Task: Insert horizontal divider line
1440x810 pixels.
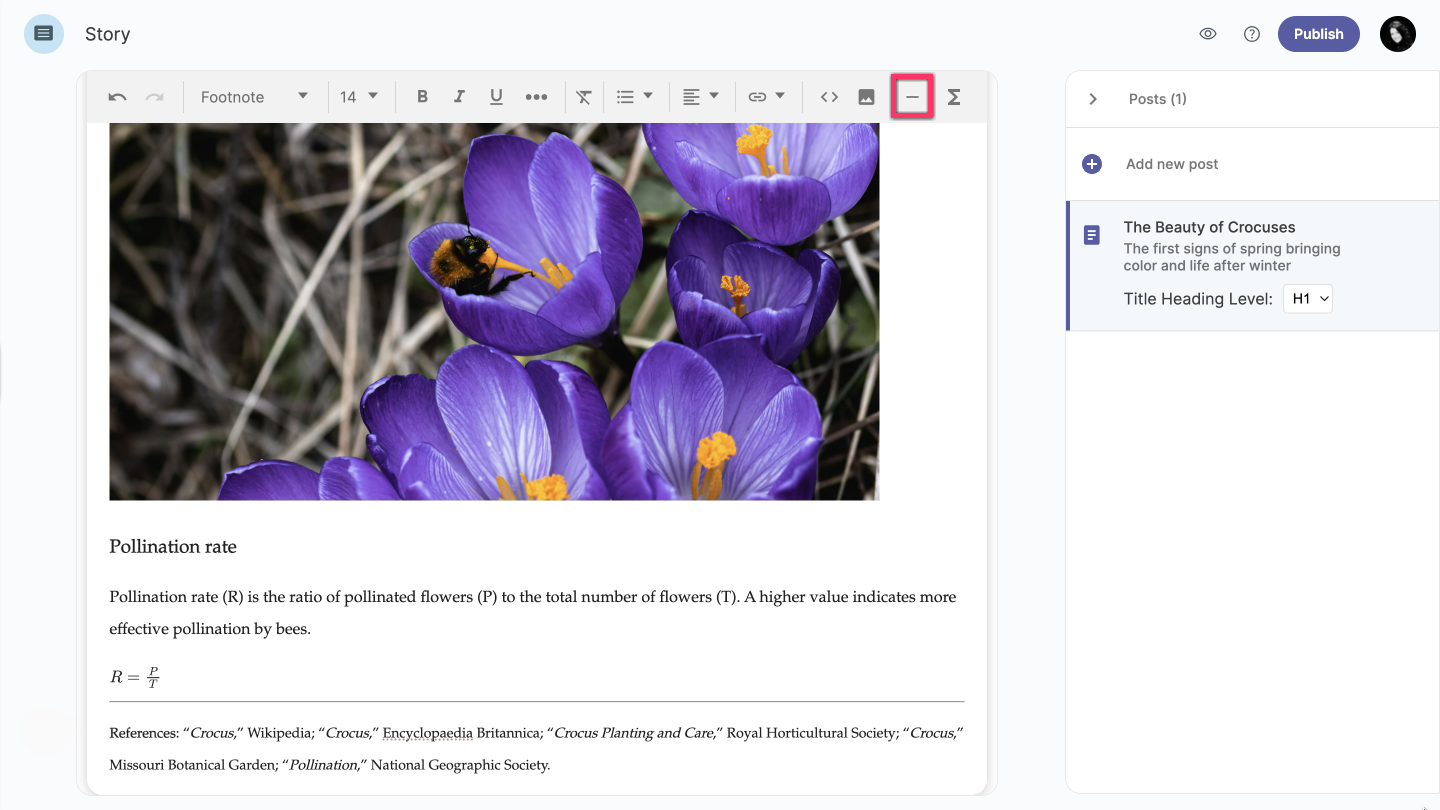Action: pos(912,97)
